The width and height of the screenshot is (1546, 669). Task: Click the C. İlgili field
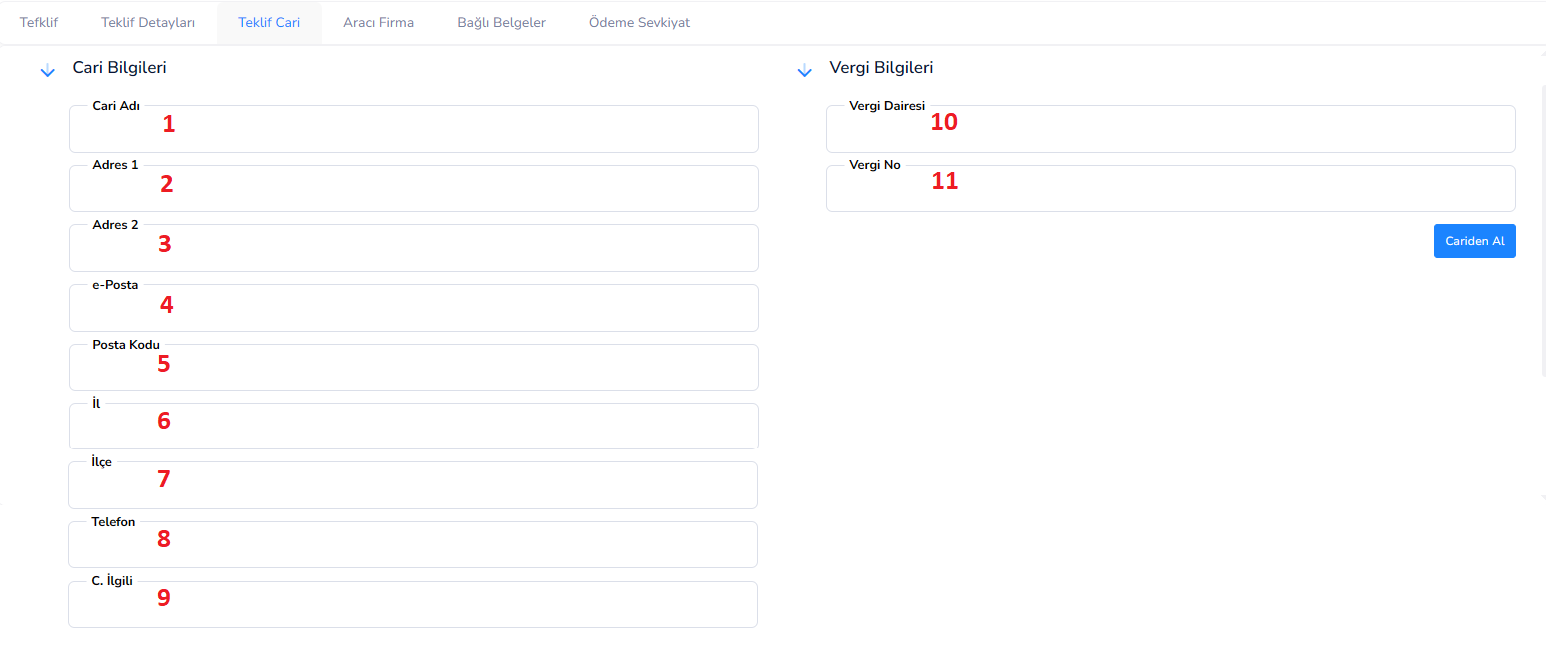pyautogui.click(x=413, y=605)
